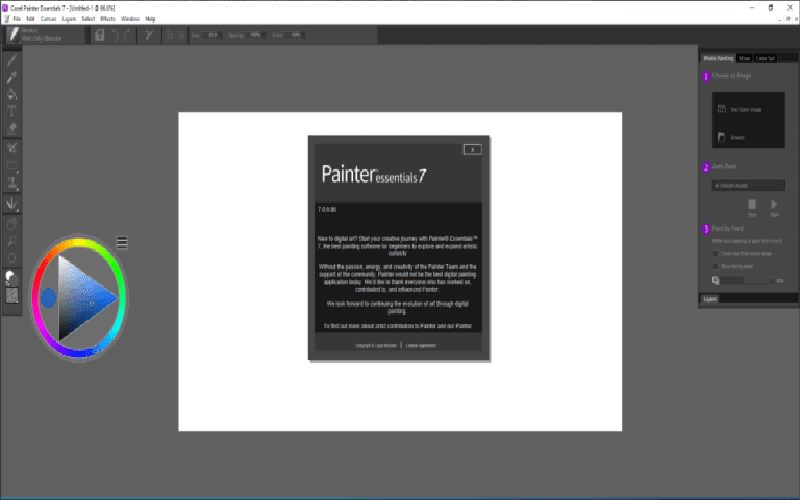Open the paper texture selector
800x500 pixels.
tap(12, 295)
